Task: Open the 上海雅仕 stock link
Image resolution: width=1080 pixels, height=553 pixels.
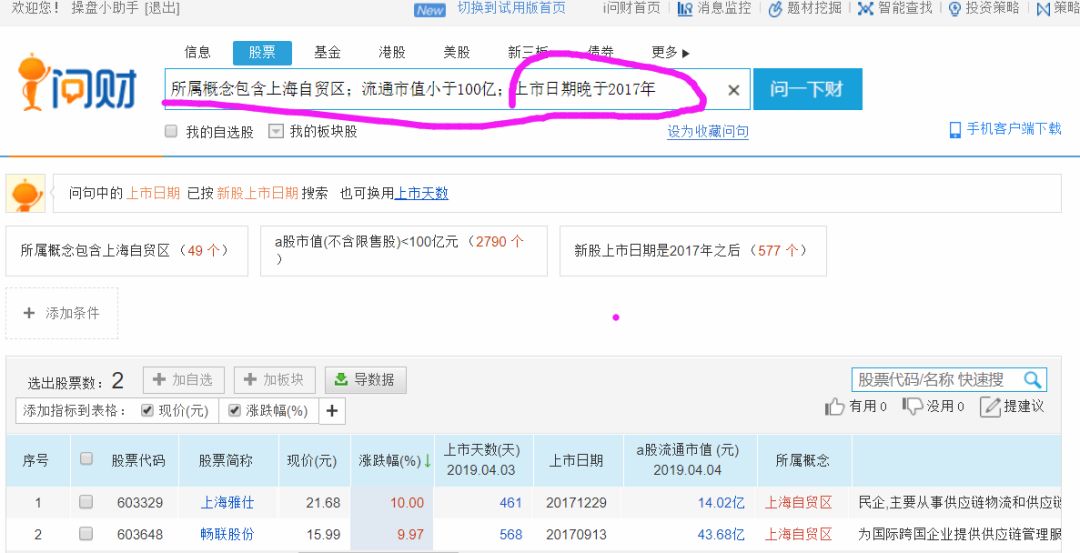Action: pos(227,503)
